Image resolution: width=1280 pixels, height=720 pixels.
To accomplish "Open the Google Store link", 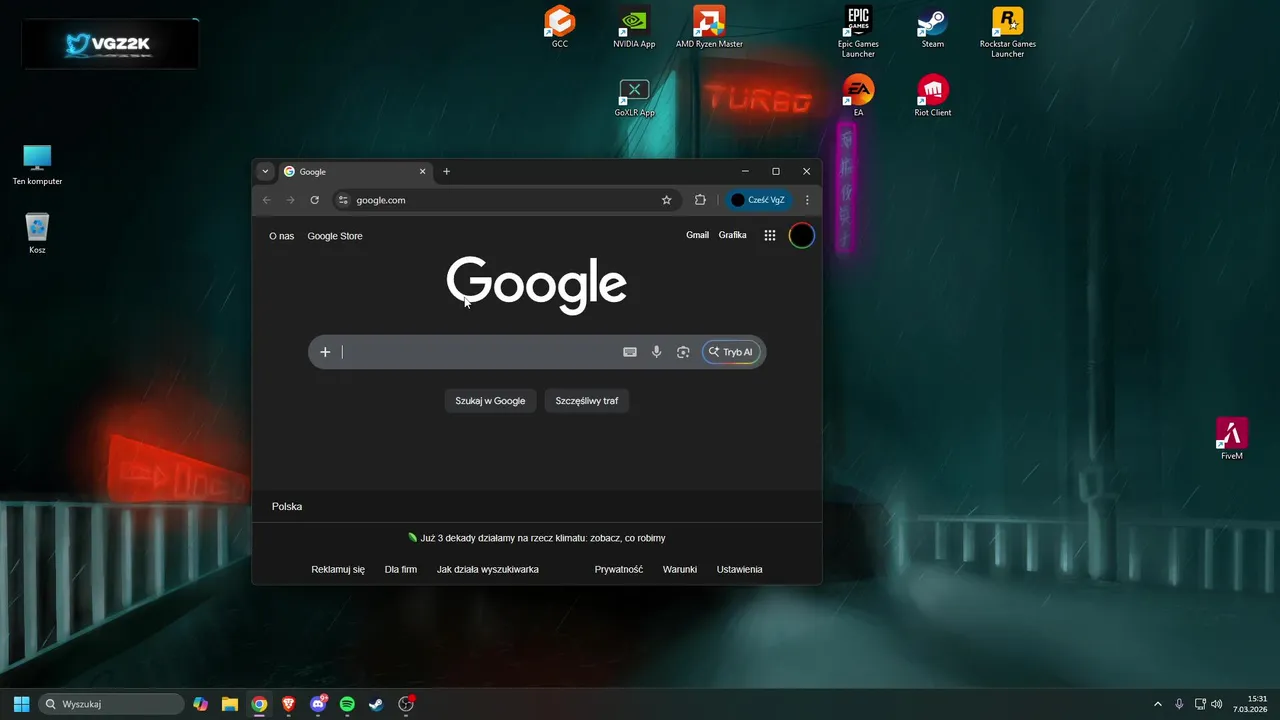I will click(x=335, y=236).
